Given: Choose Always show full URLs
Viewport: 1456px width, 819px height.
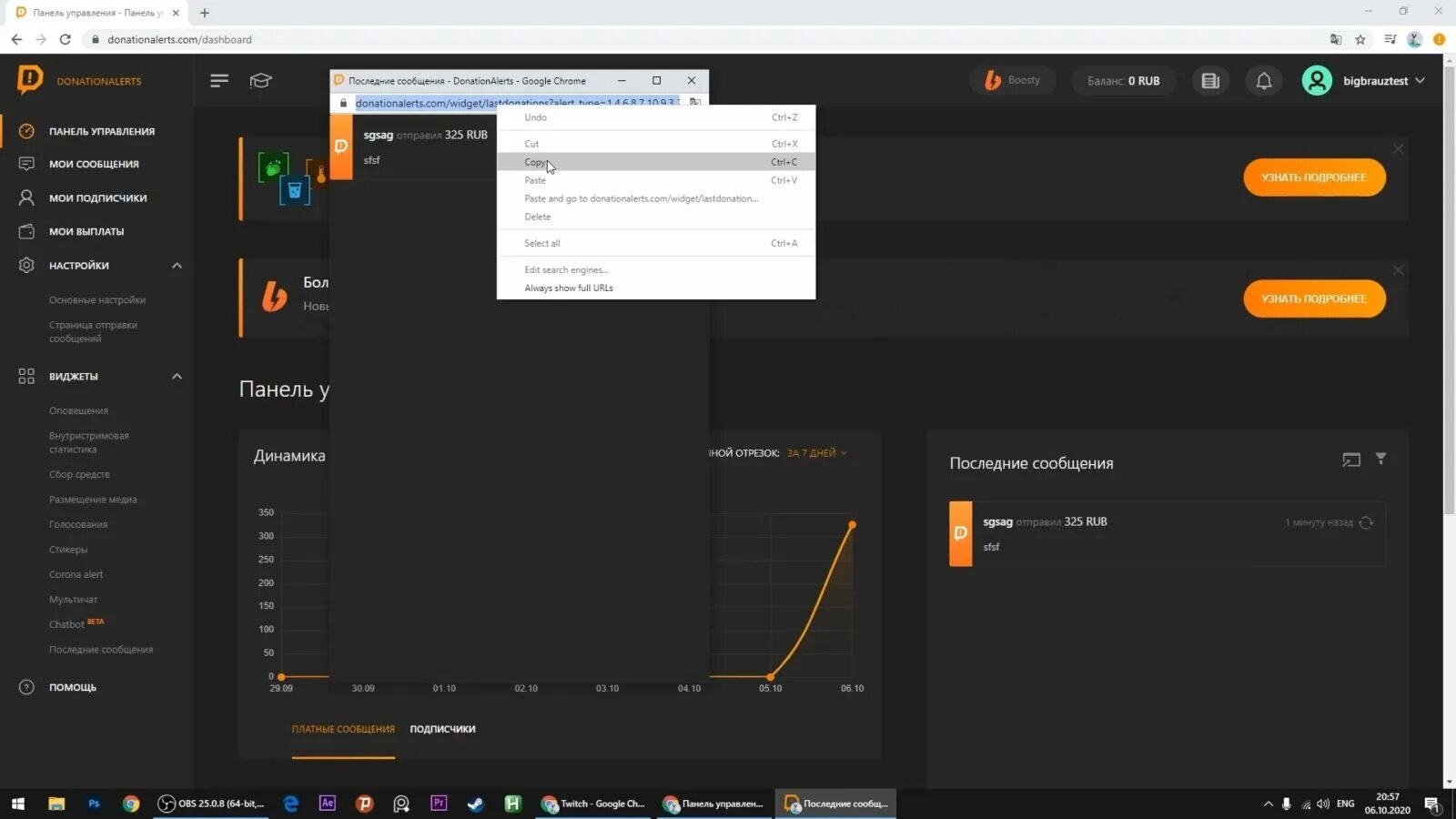Looking at the screenshot, I should [x=656, y=288].
